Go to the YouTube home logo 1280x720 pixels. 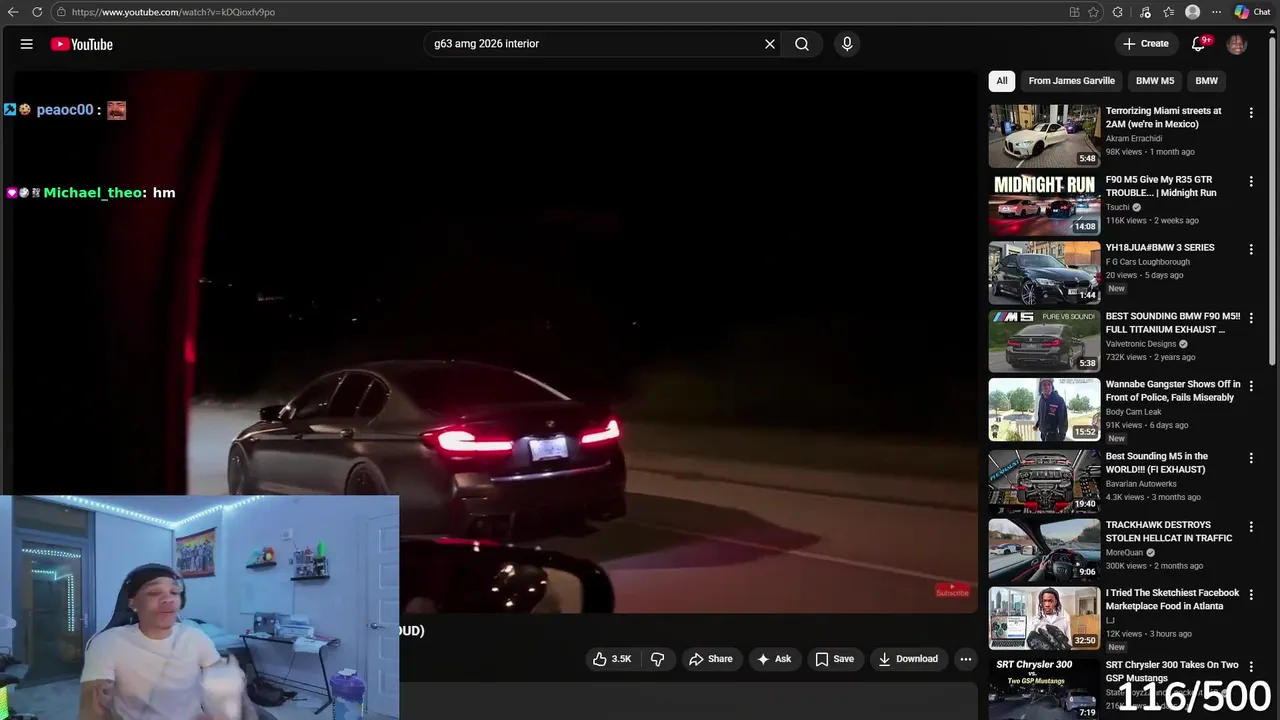pos(81,44)
